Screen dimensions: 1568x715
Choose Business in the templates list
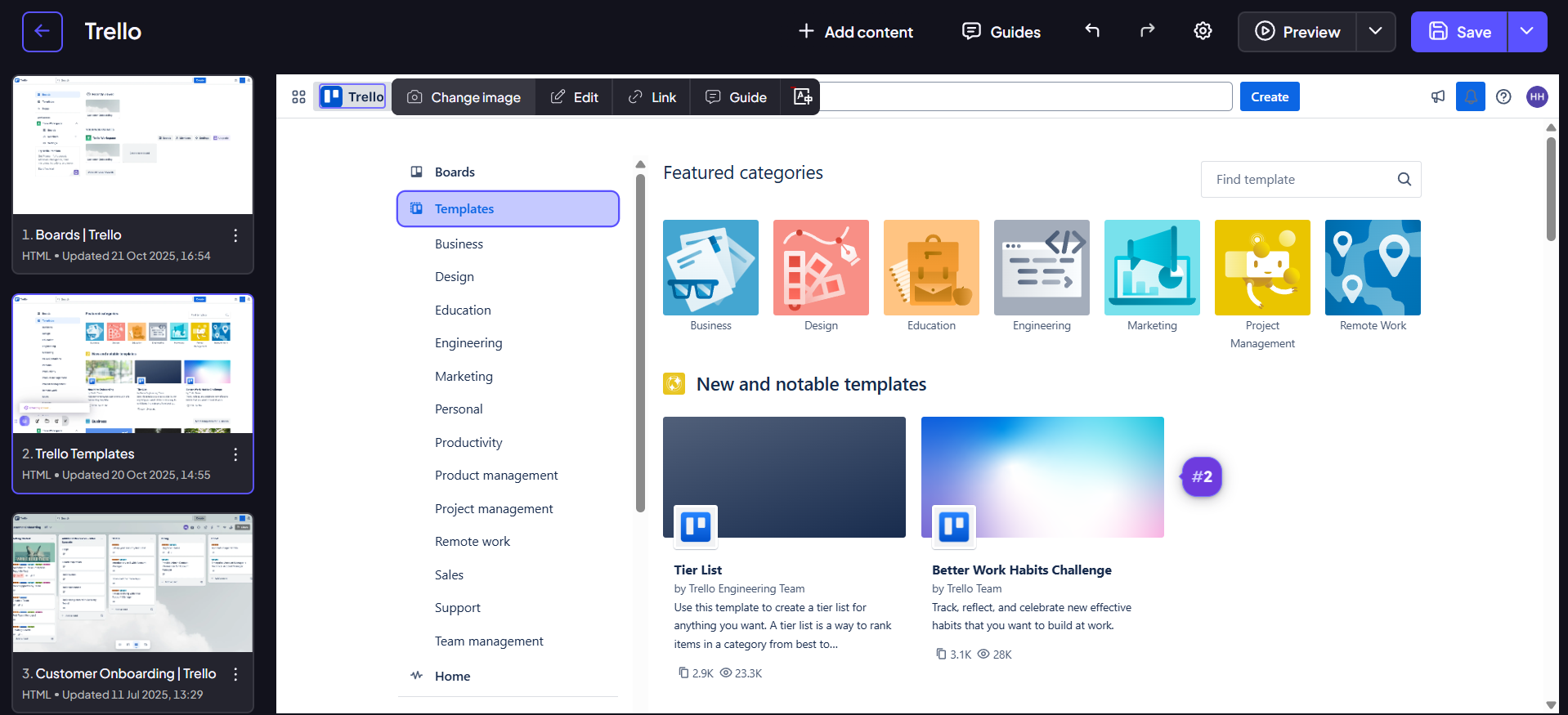click(x=459, y=244)
